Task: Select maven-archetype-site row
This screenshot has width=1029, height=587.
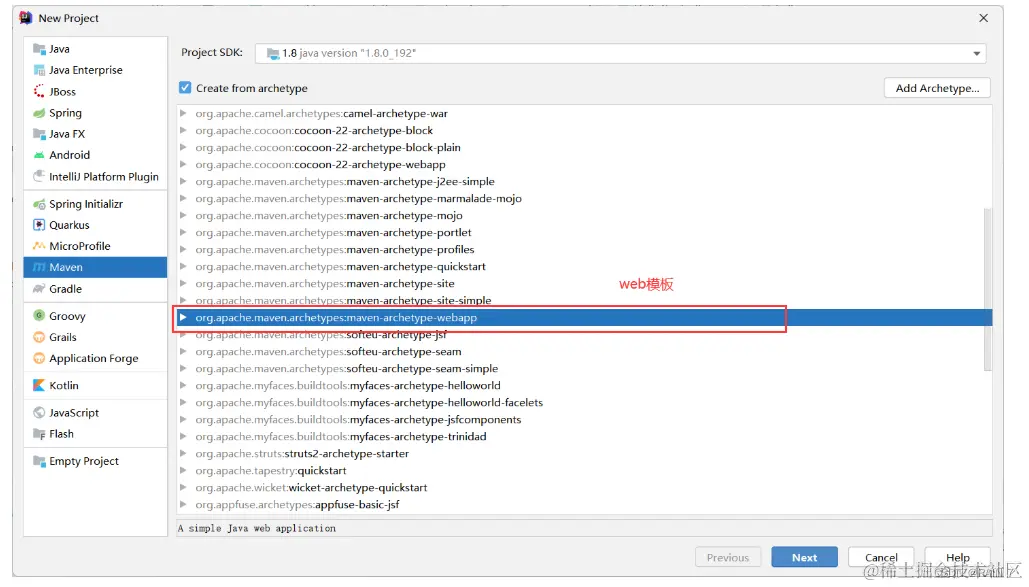Action: pyautogui.click(x=584, y=284)
